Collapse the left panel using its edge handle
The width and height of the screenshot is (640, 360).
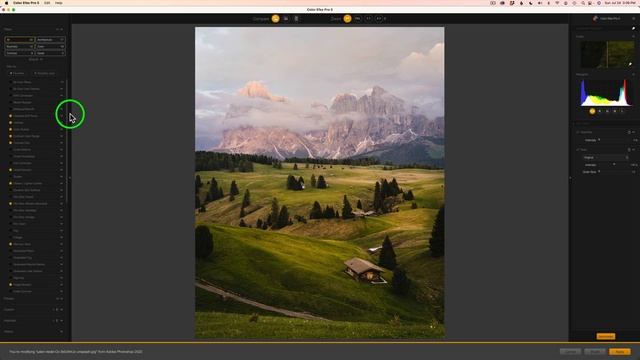70,178
